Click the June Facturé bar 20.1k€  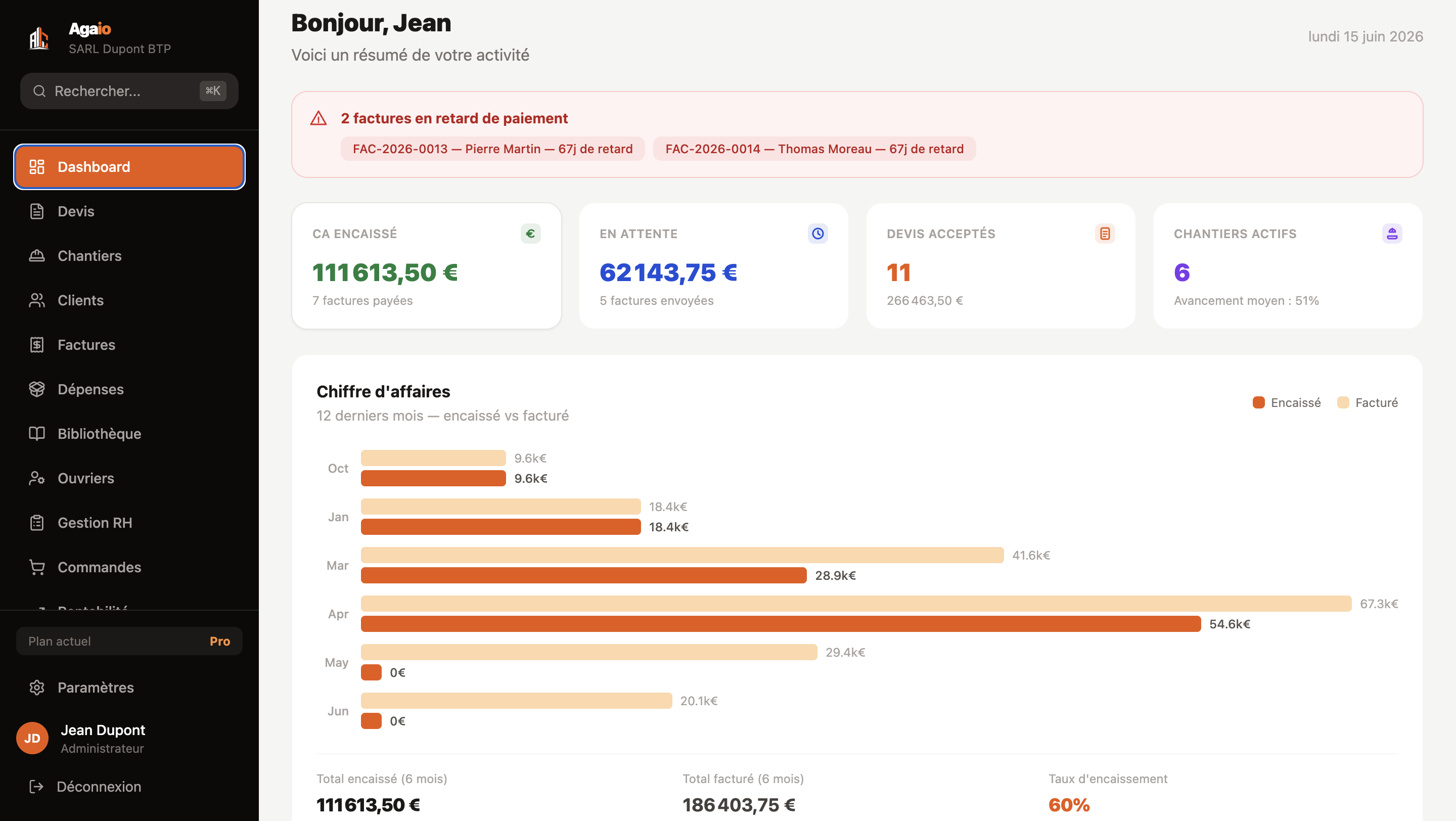(x=517, y=701)
